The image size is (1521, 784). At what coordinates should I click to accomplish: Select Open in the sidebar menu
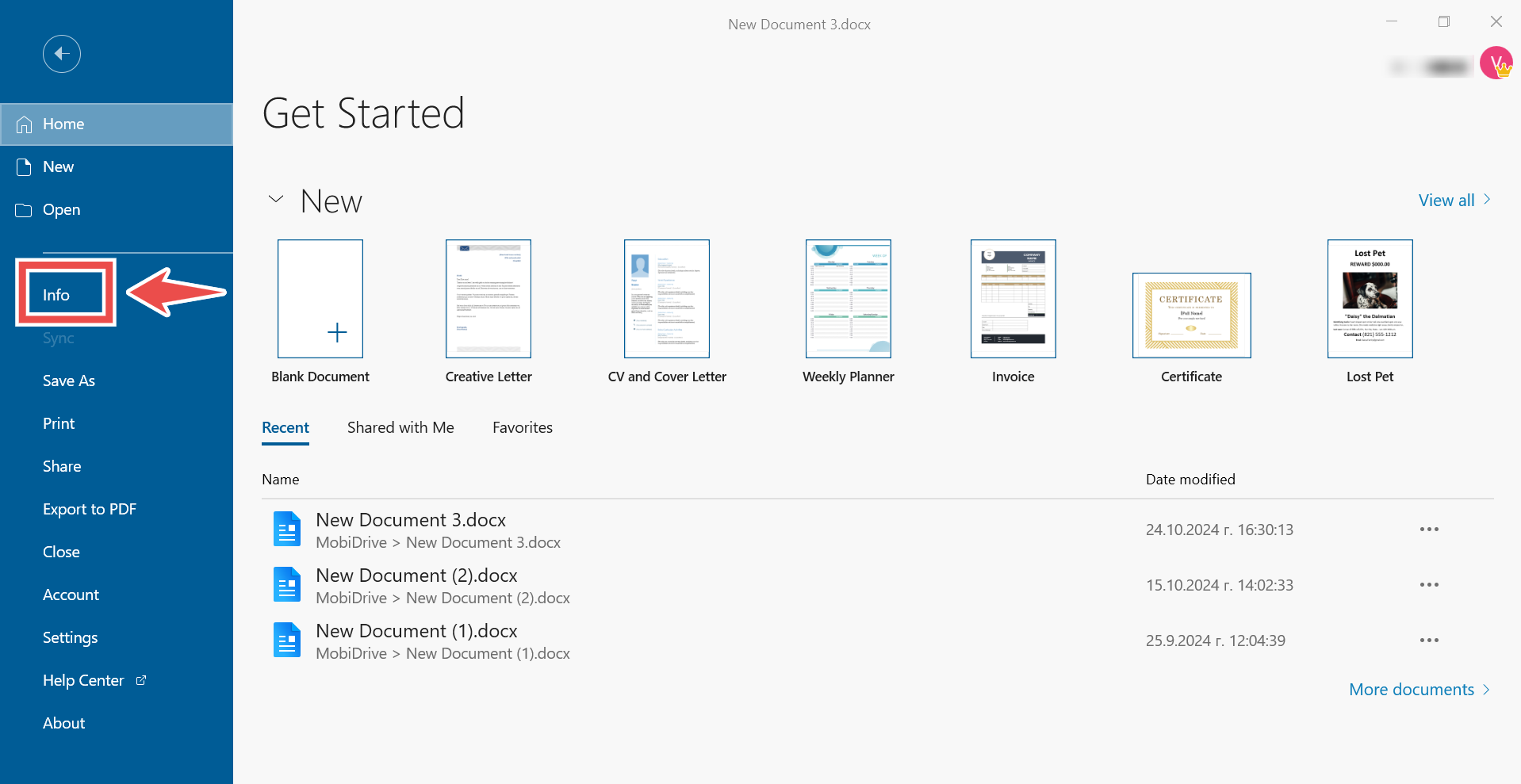pyautogui.click(x=117, y=210)
